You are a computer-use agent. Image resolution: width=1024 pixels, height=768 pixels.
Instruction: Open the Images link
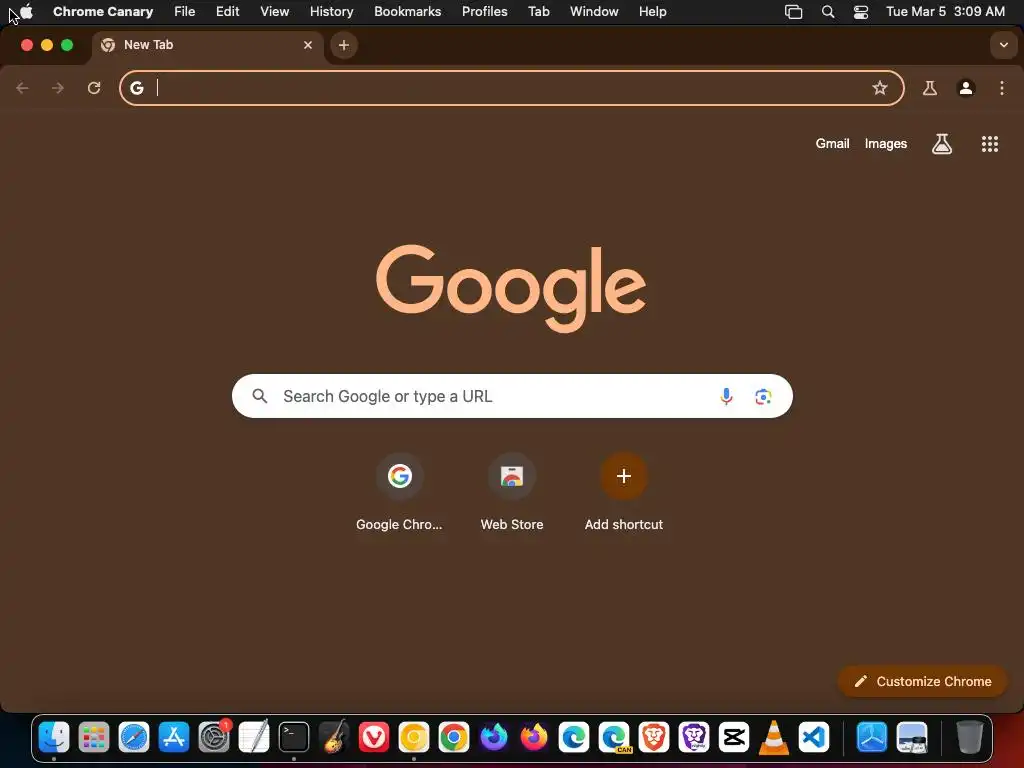point(886,144)
